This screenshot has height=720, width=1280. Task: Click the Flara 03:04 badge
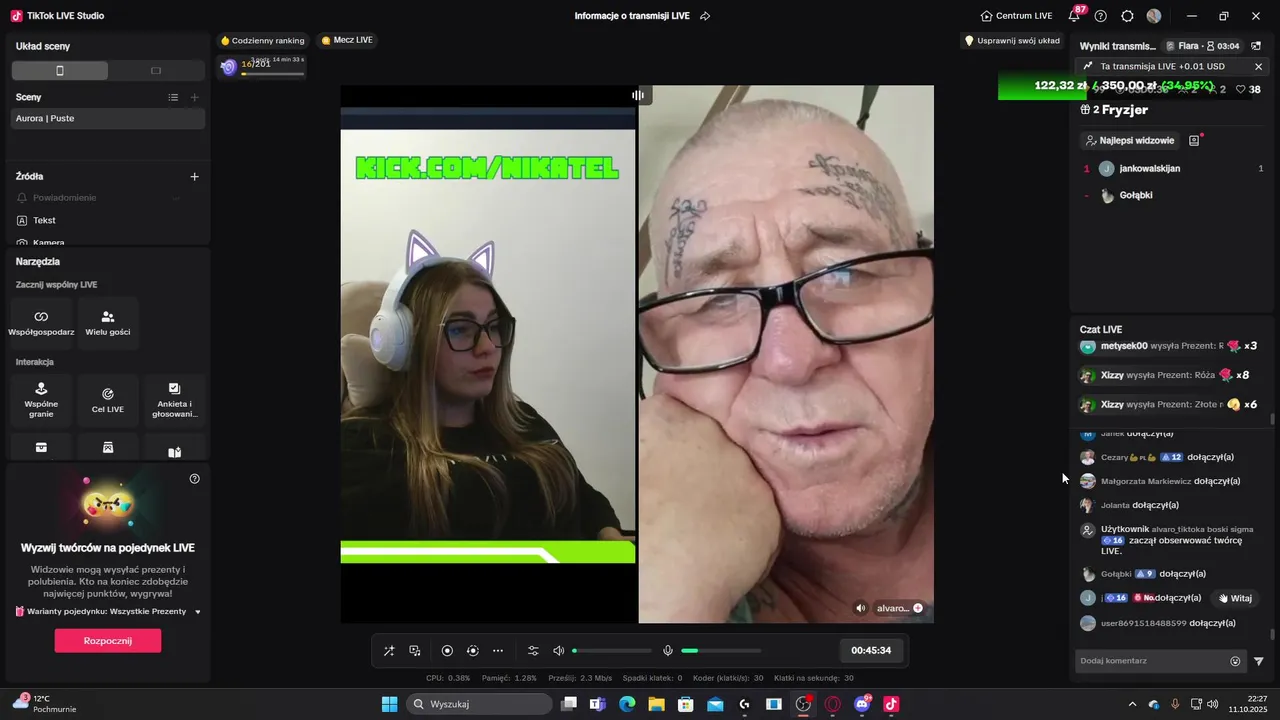click(x=1203, y=46)
